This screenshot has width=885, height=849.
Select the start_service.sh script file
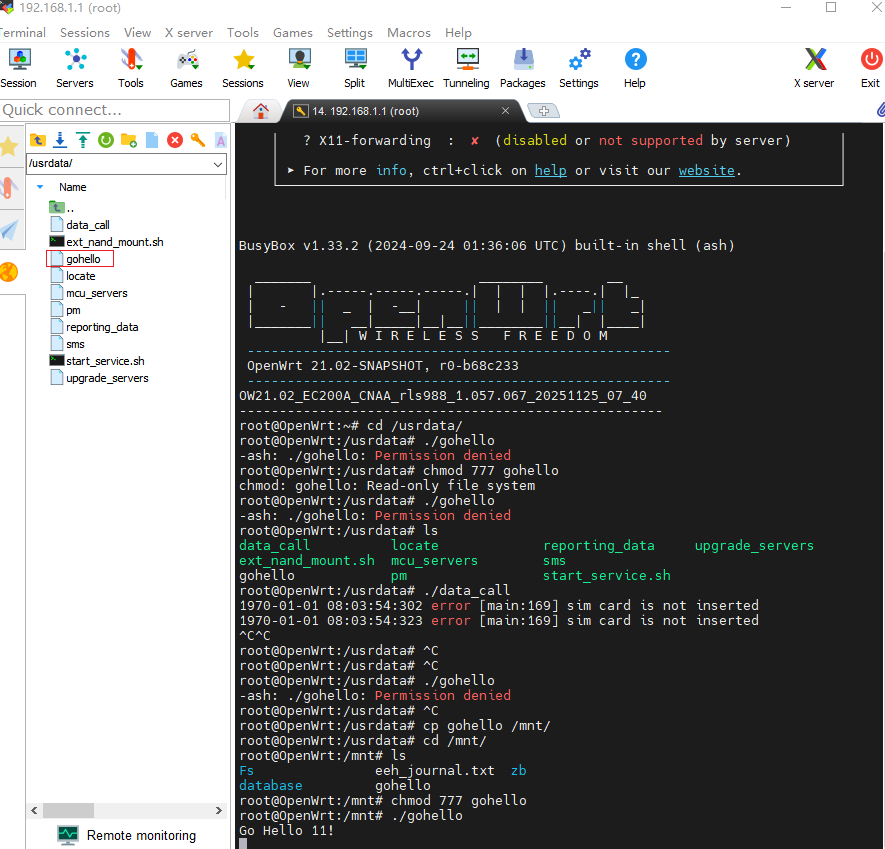click(x=97, y=361)
